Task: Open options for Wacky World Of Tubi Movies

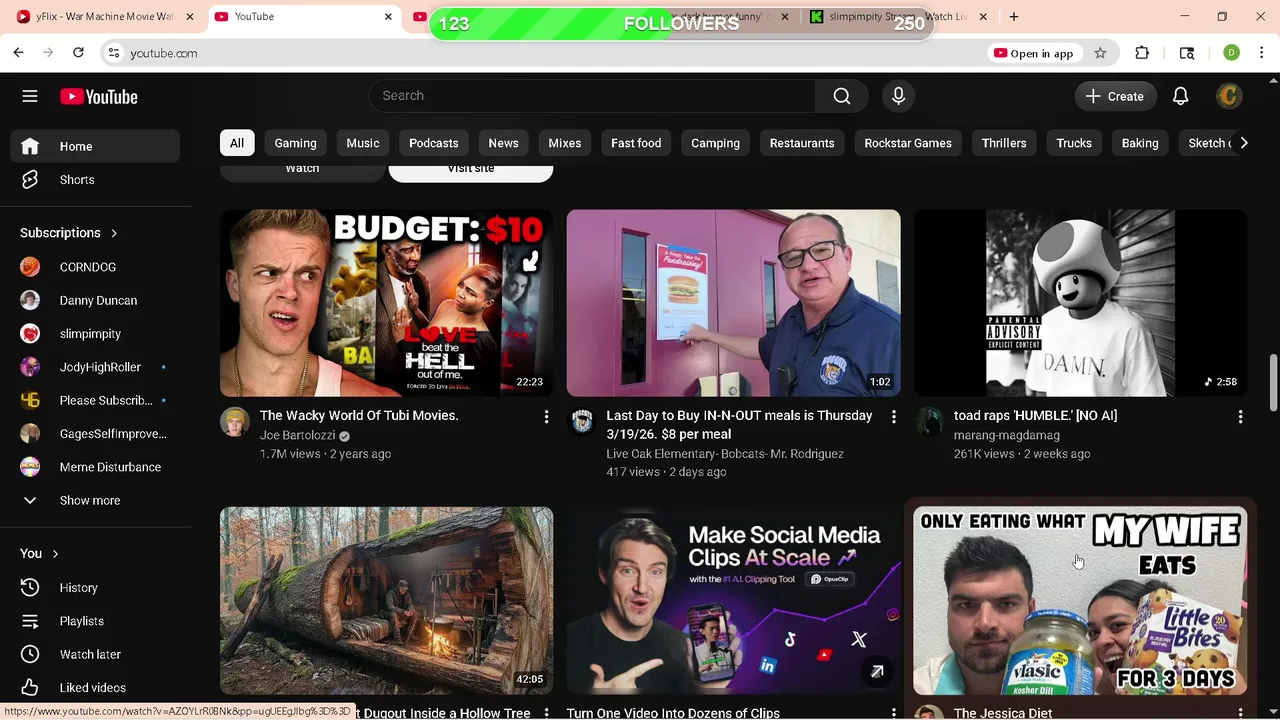Action: [x=546, y=417]
